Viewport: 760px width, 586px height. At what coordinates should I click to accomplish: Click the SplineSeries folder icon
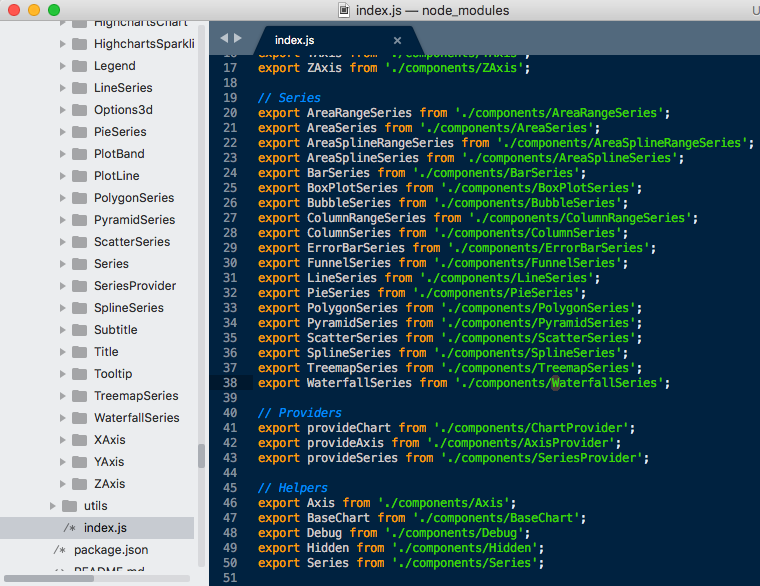tap(79, 308)
